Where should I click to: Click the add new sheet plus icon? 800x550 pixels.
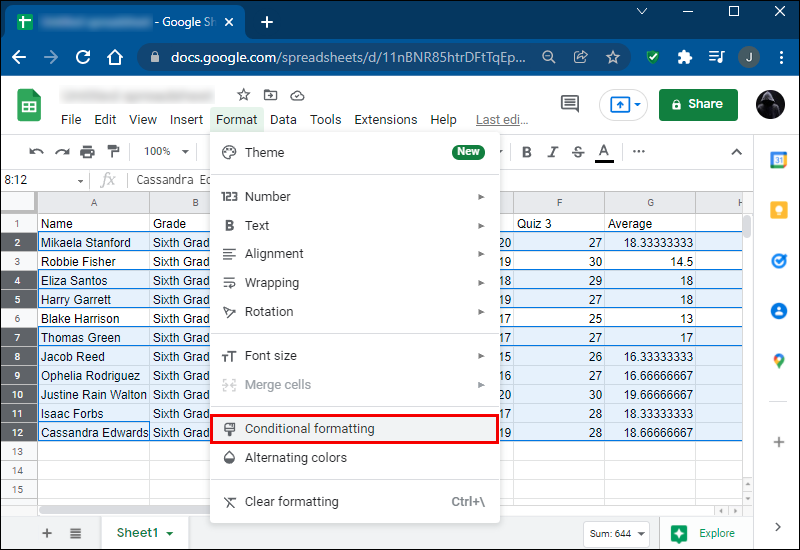click(47, 533)
